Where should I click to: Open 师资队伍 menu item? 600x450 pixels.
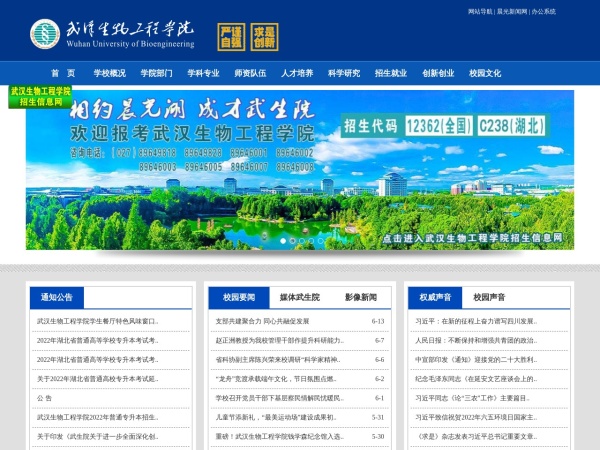pos(250,73)
